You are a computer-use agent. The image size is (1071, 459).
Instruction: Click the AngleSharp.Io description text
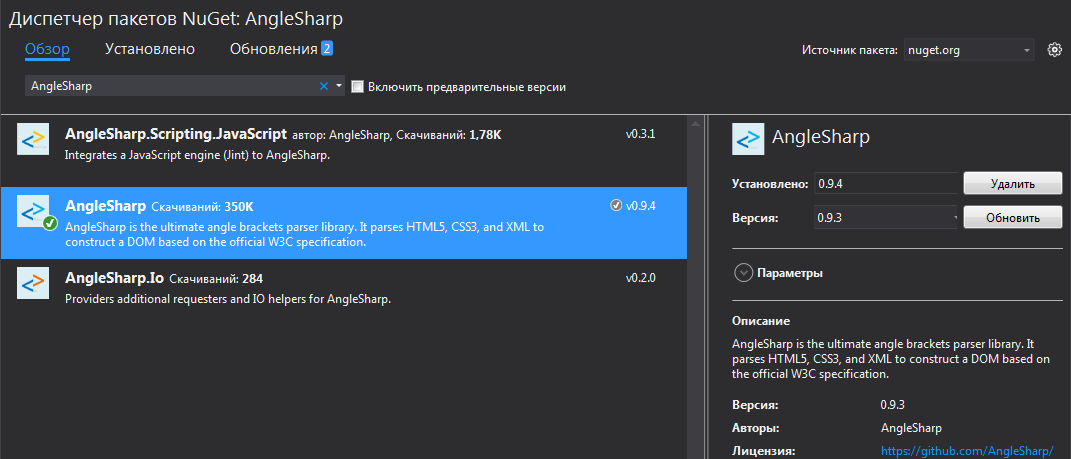click(227, 299)
